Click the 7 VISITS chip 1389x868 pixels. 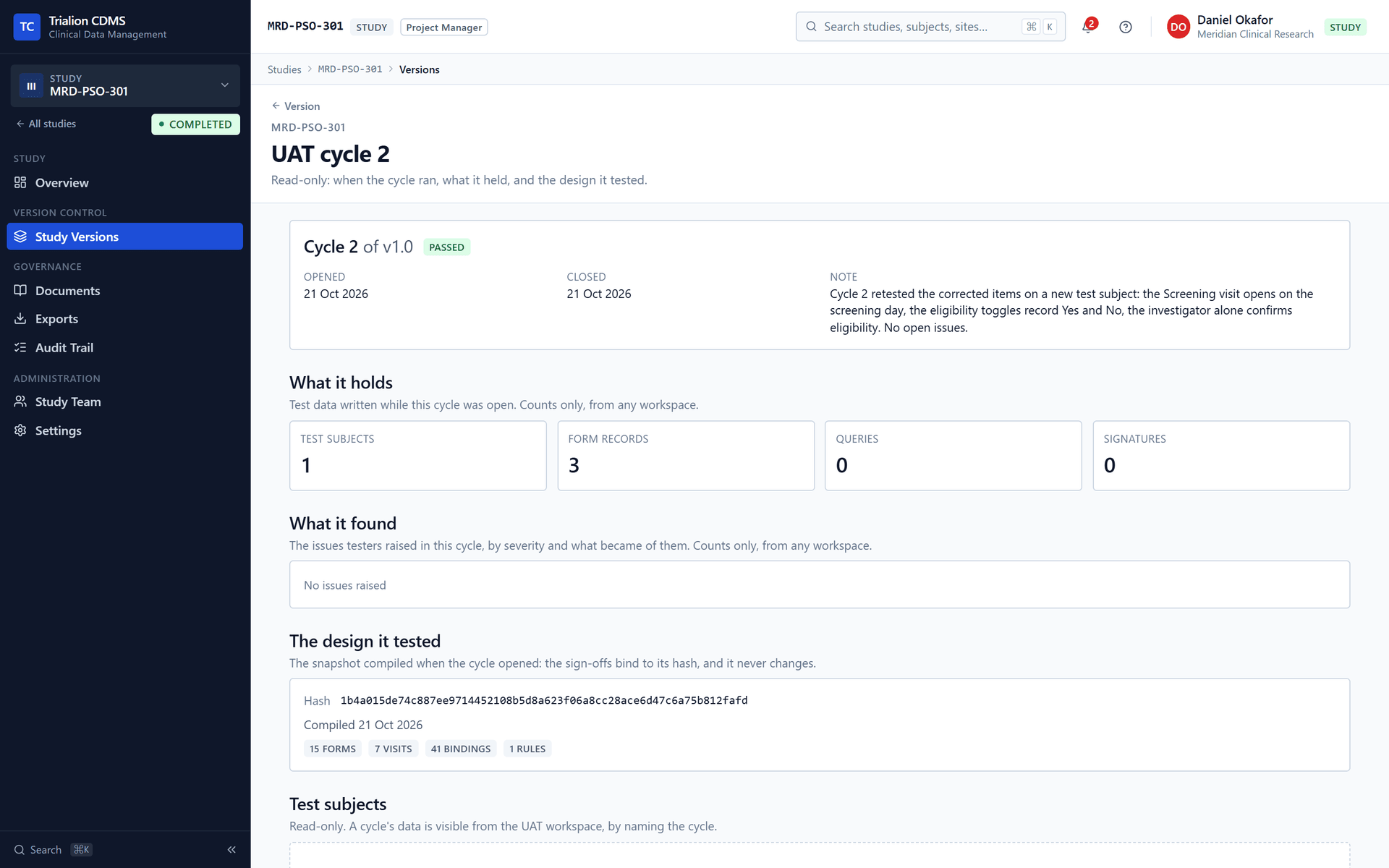pyautogui.click(x=394, y=749)
